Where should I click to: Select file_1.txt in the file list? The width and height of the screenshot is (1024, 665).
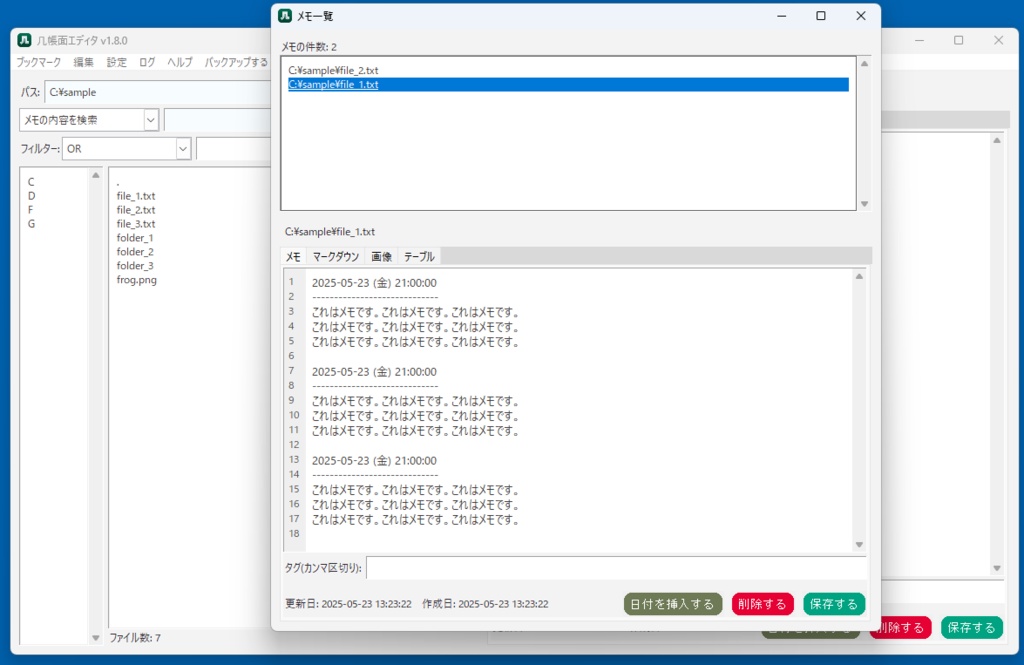click(136, 196)
